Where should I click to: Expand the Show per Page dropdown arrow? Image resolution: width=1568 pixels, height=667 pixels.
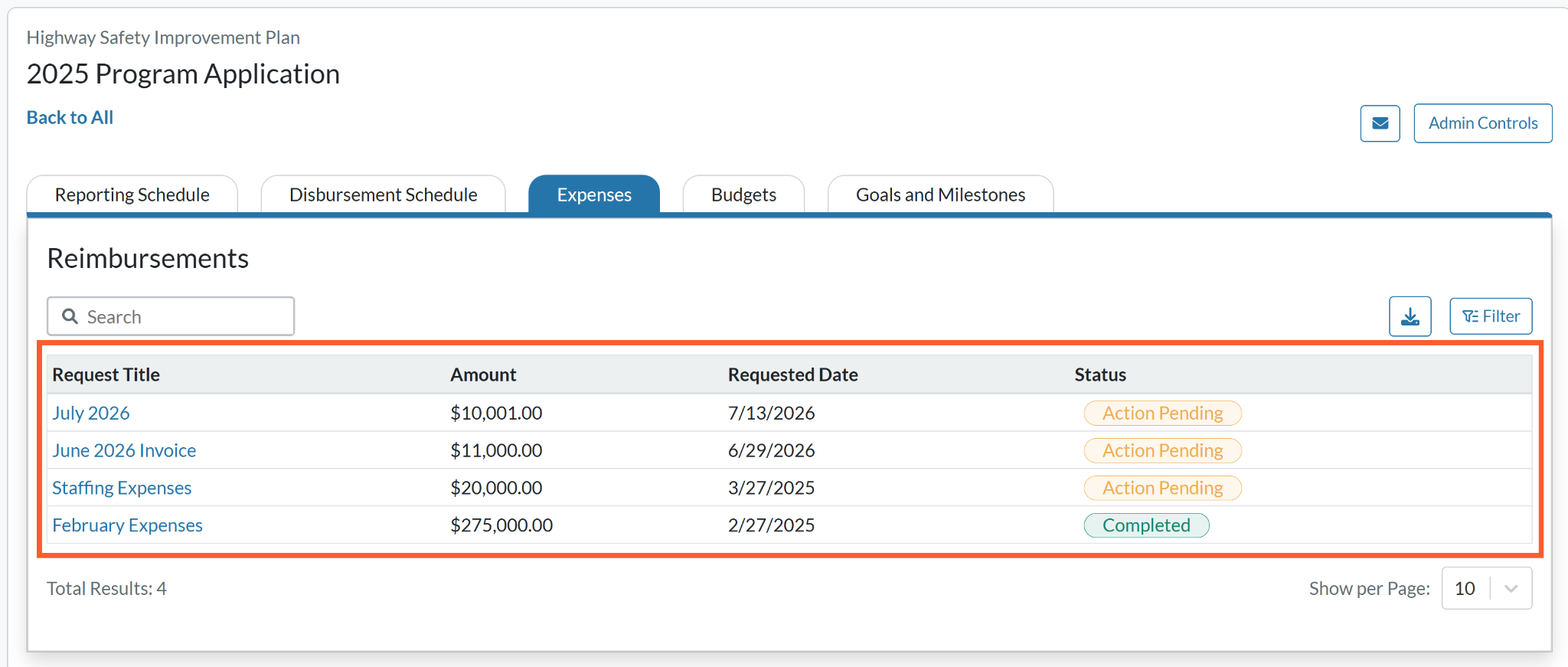(1511, 588)
